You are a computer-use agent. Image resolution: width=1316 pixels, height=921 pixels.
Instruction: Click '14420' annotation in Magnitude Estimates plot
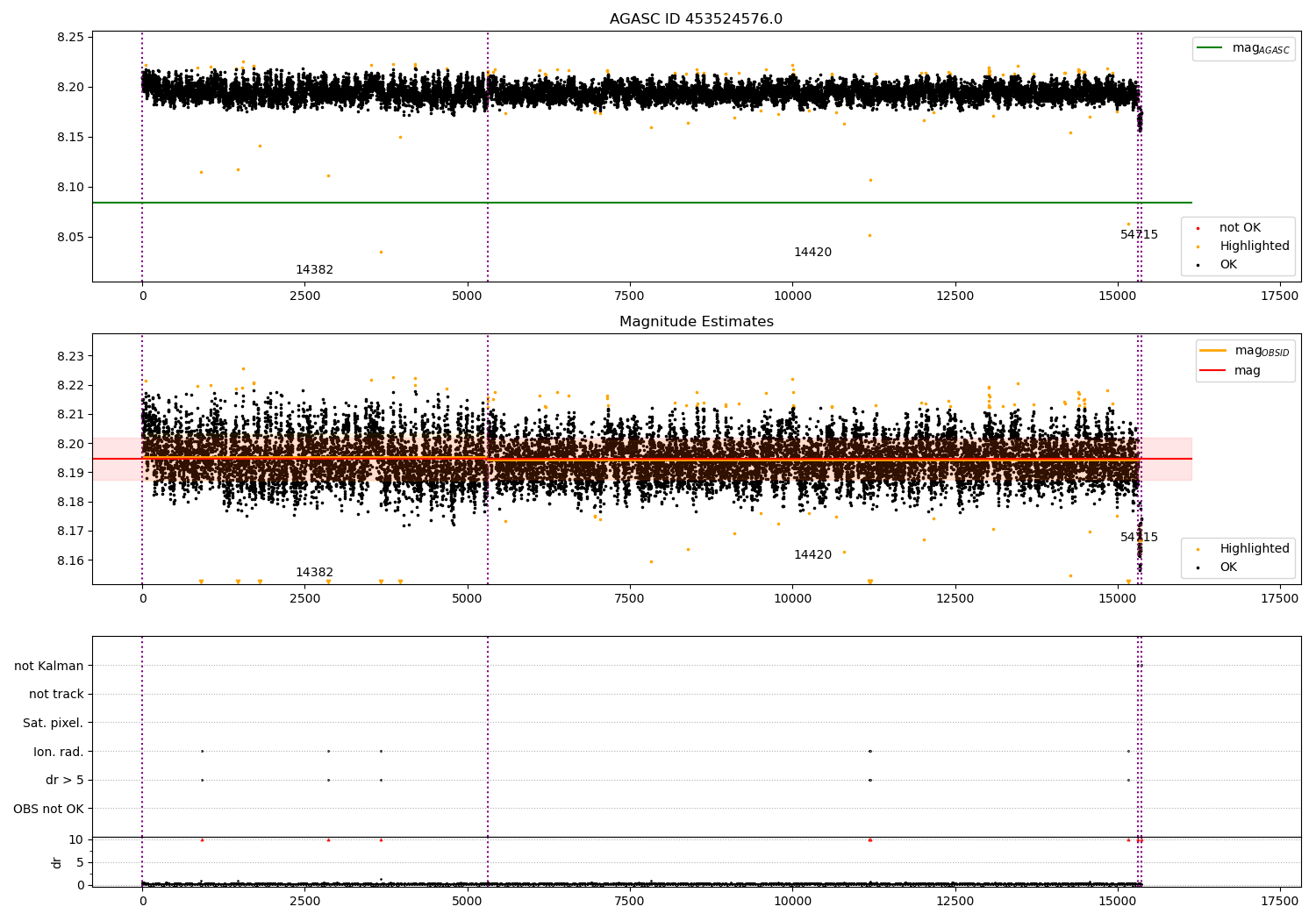(x=812, y=555)
